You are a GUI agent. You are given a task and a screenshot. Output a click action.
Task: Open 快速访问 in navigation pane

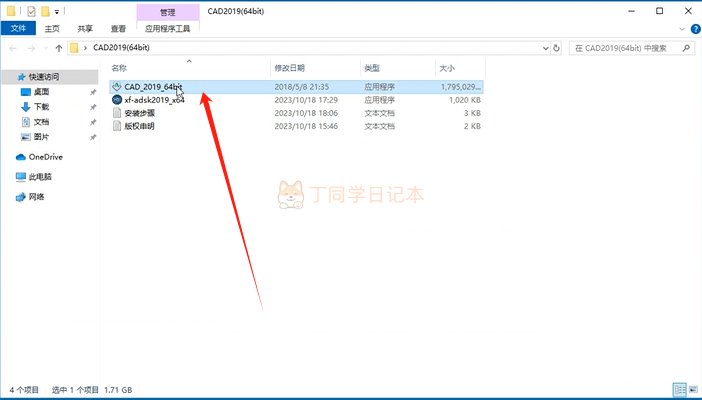44,77
